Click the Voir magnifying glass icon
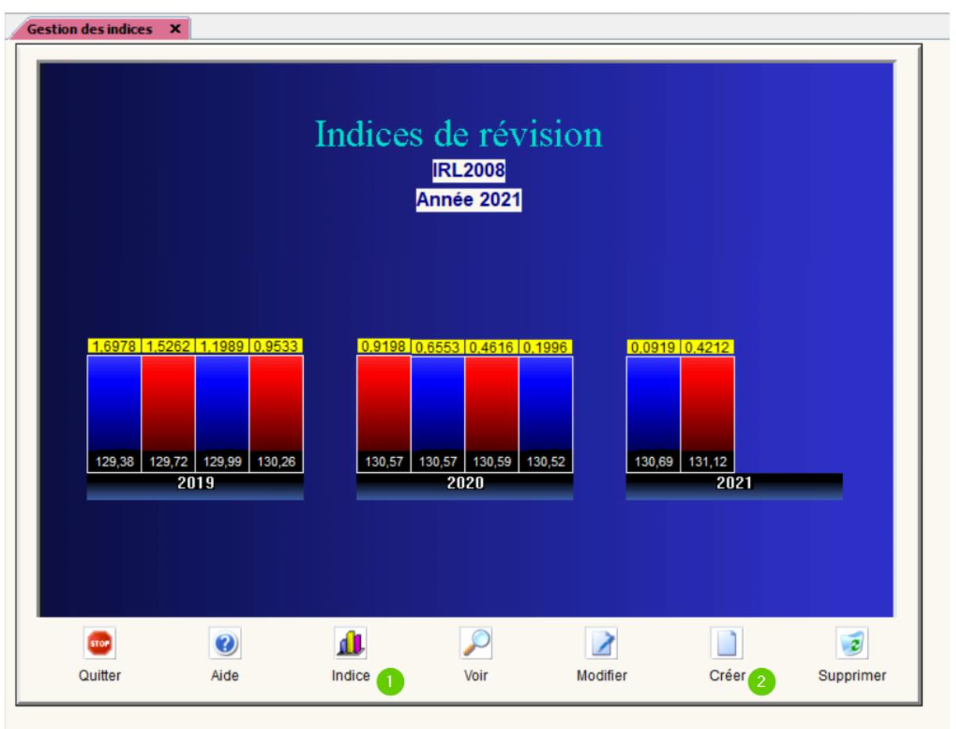The width and height of the screenshot is (956, 729). pyautogui.click(x=476, y=643)
